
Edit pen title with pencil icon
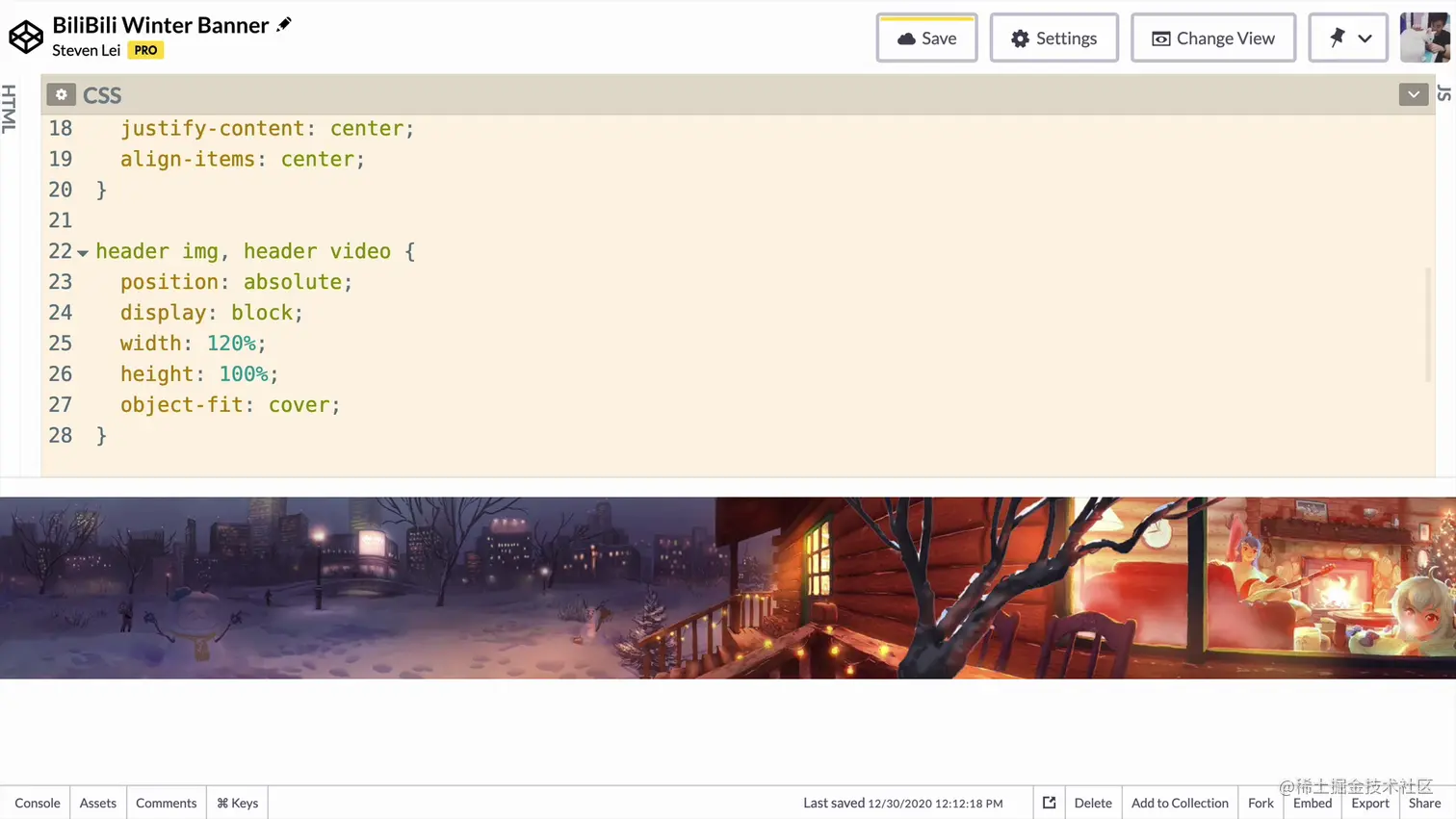[x=284, y=24]
